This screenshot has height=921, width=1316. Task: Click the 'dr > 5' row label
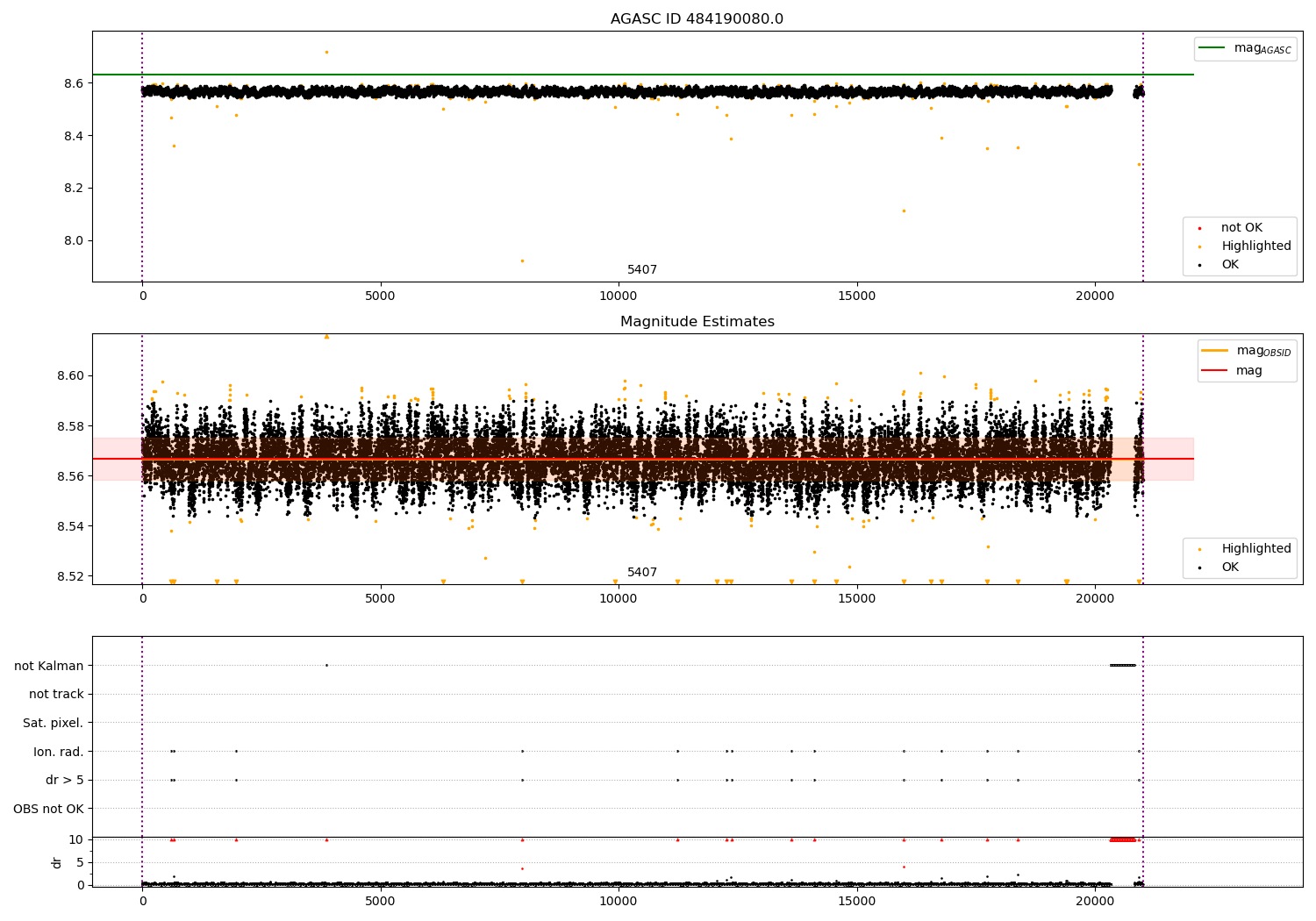click(x=65, y=780)
